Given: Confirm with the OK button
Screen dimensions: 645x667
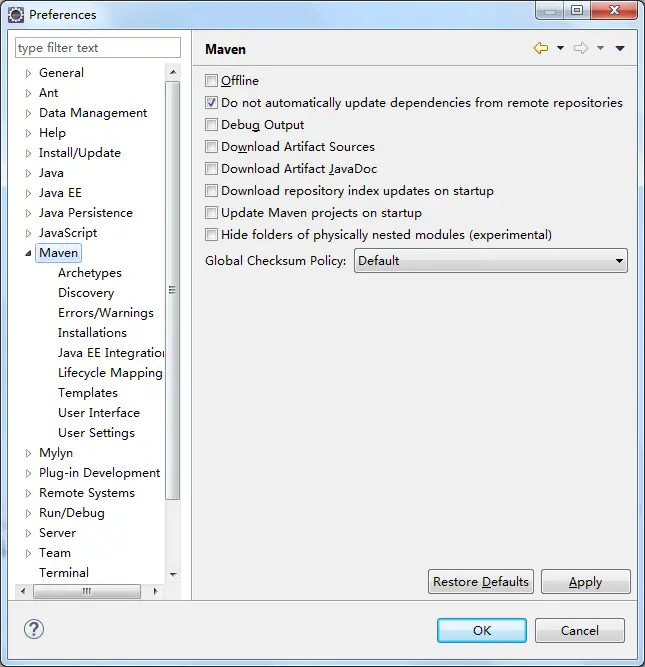Looking at the screenshot, I should pos(482,630).
